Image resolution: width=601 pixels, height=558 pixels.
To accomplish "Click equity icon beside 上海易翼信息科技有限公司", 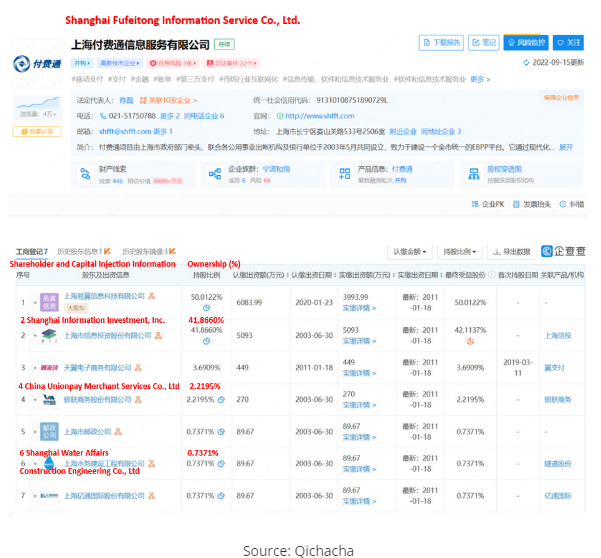I will pos(151,296).
